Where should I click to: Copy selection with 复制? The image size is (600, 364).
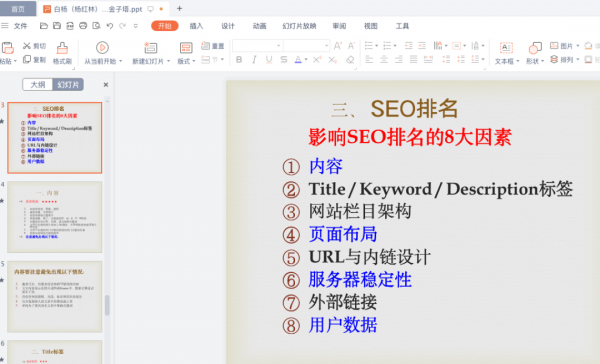pyautogui.click(x=34, y=60)
